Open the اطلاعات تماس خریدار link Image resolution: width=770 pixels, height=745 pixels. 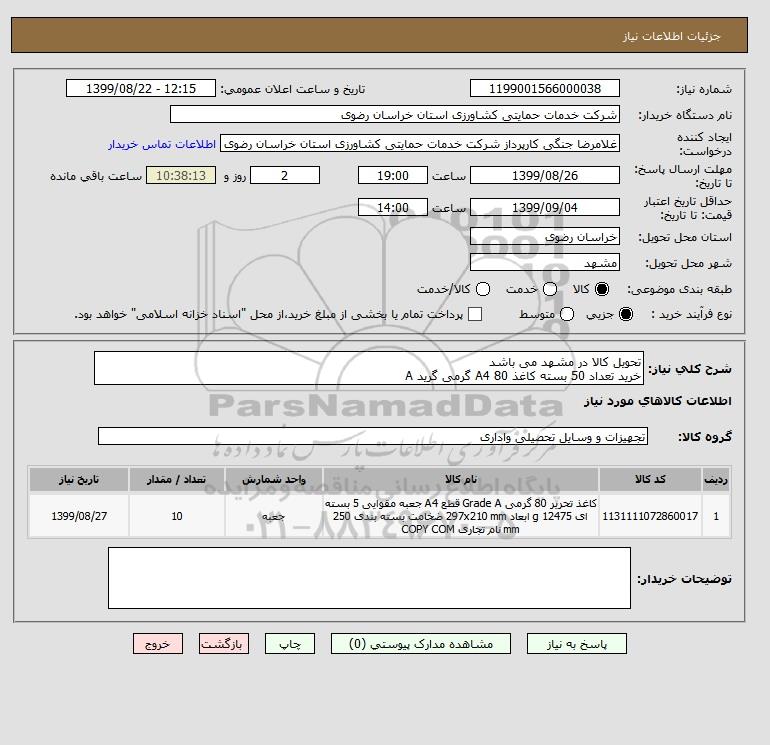pos(162,144)
